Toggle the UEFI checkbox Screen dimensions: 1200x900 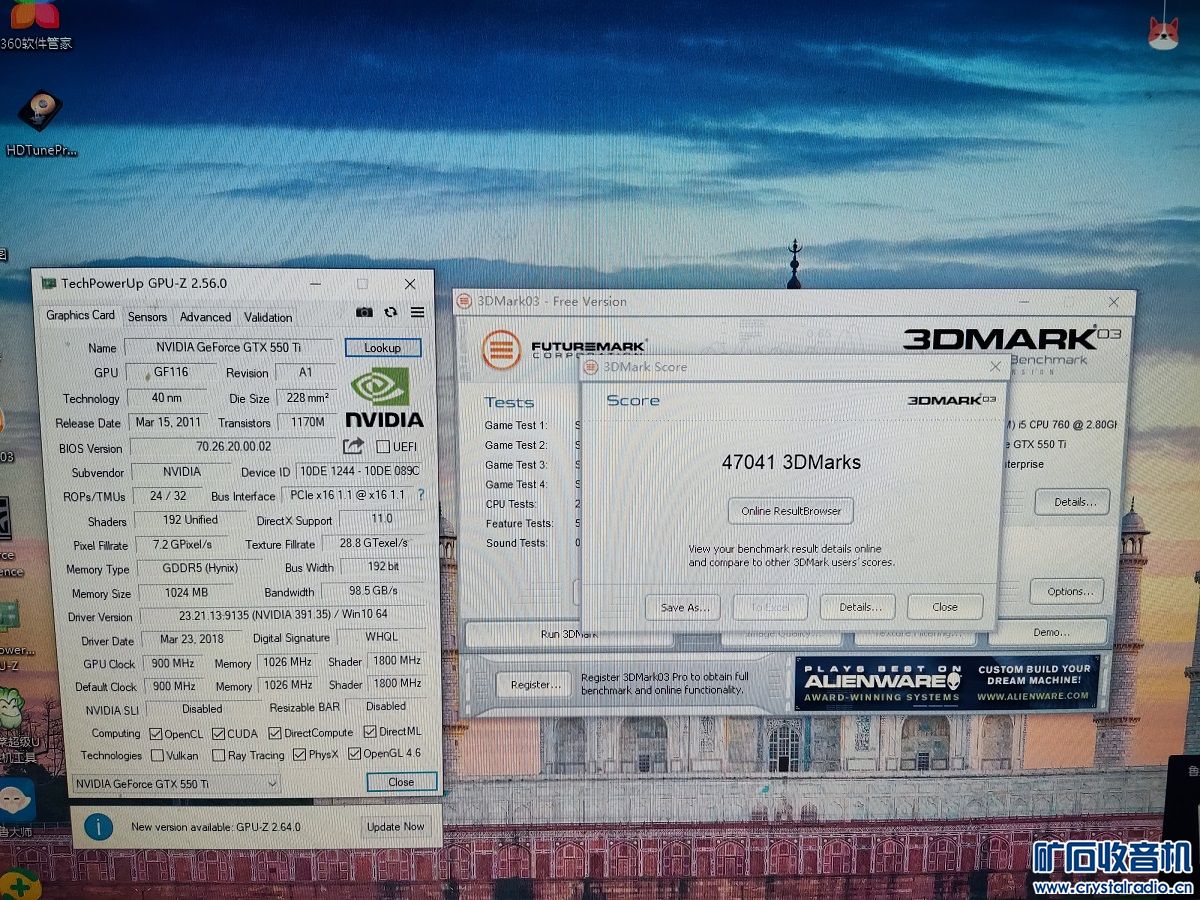pyautogui.click(x=382, y=446)
